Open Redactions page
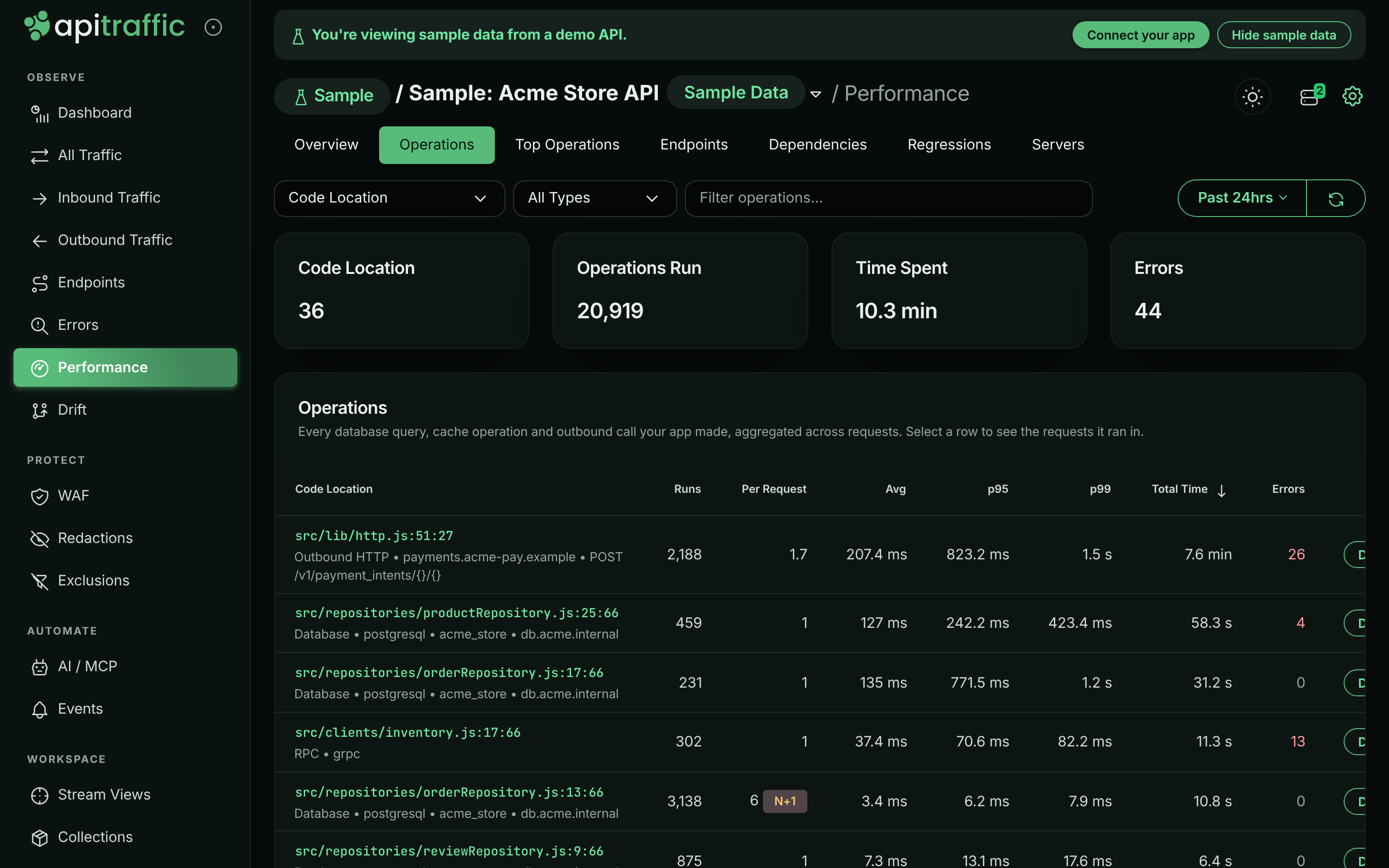The image size is (1389, 868). pos(125,538)
